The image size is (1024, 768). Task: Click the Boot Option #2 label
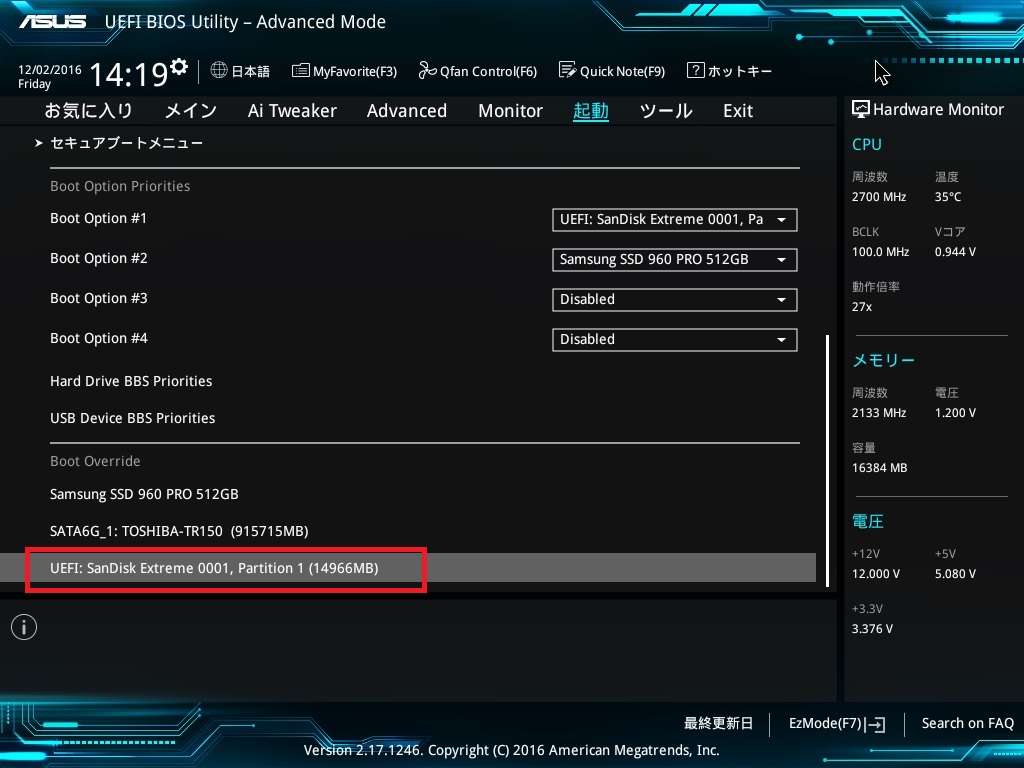point(99,258)
